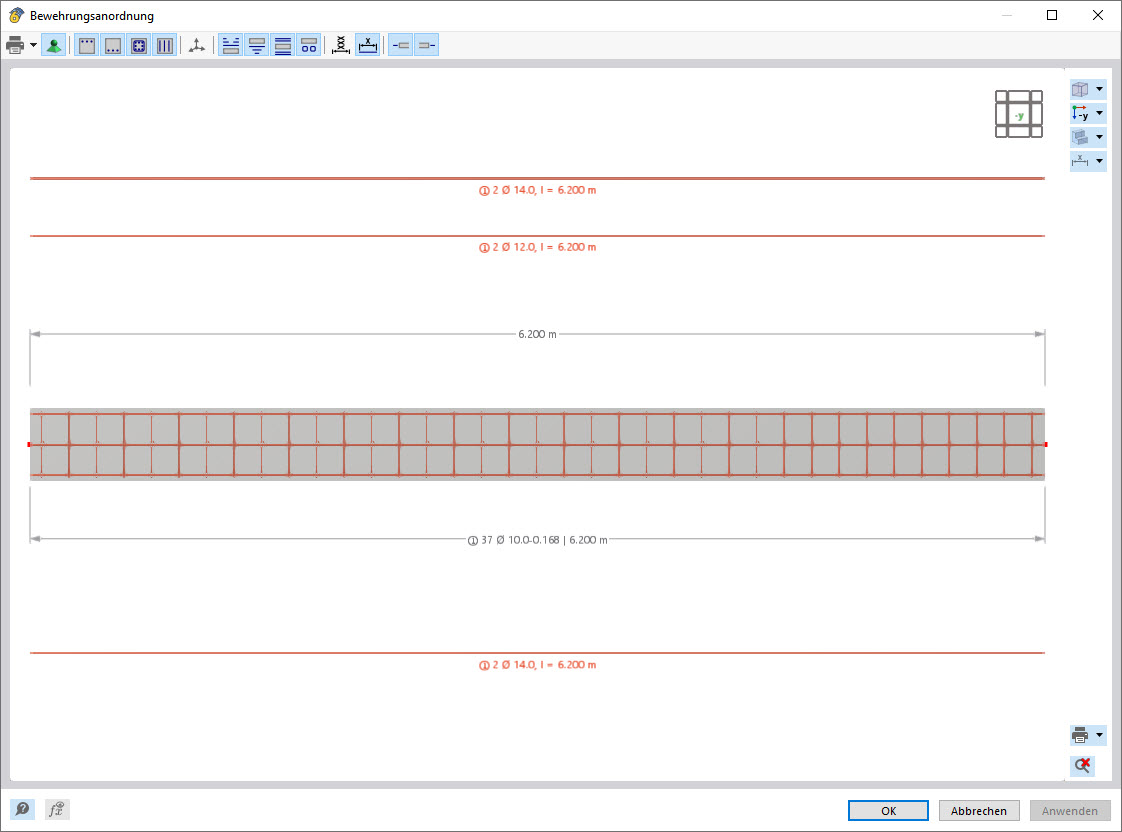The height and width of the screenshot is (832, 1122).
Task: Select the top label '2 Ø 14.0, l = 6.200 m'
Action: [x=537, y=190]
